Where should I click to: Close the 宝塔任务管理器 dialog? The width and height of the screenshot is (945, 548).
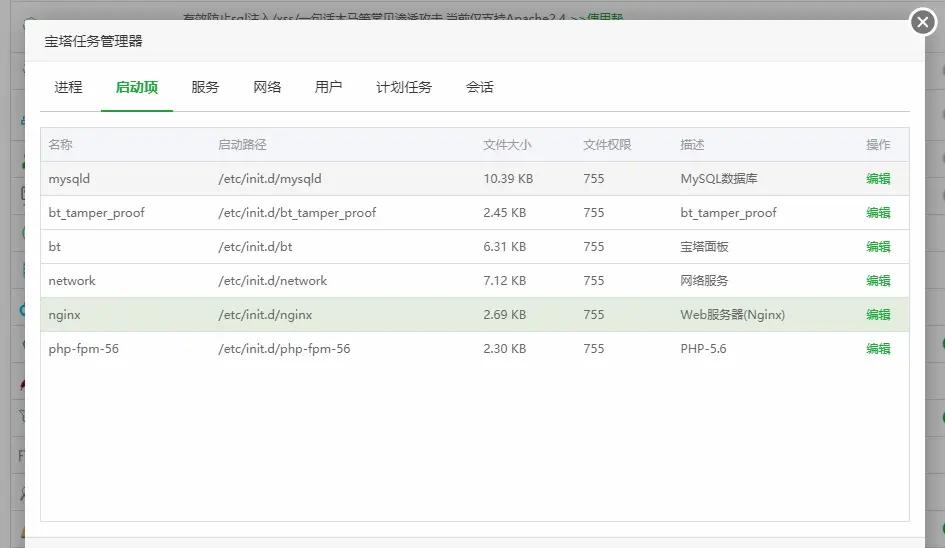922,21
